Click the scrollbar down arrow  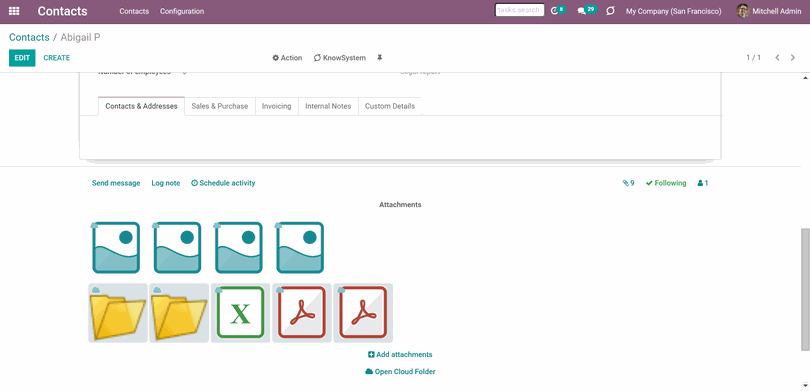tap(805, 385)
